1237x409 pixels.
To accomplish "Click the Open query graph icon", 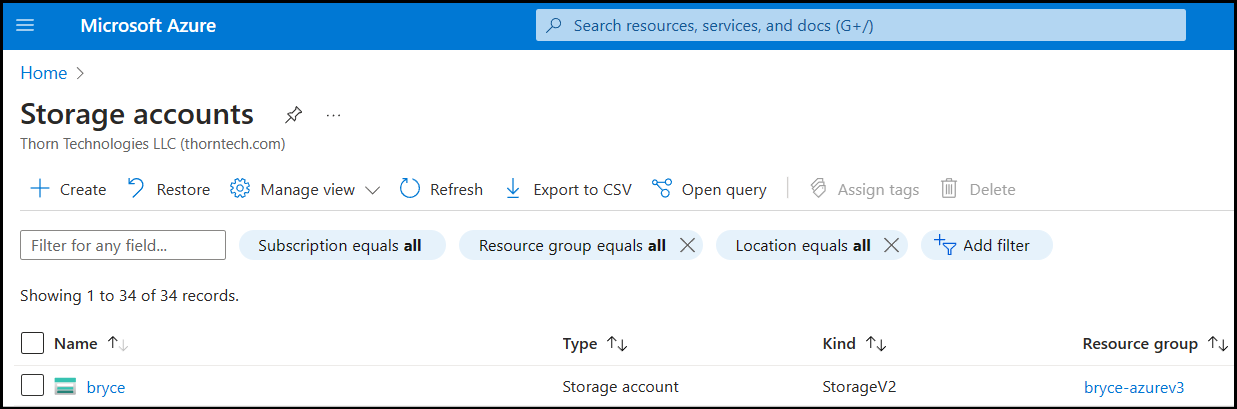I will (661, 188).
